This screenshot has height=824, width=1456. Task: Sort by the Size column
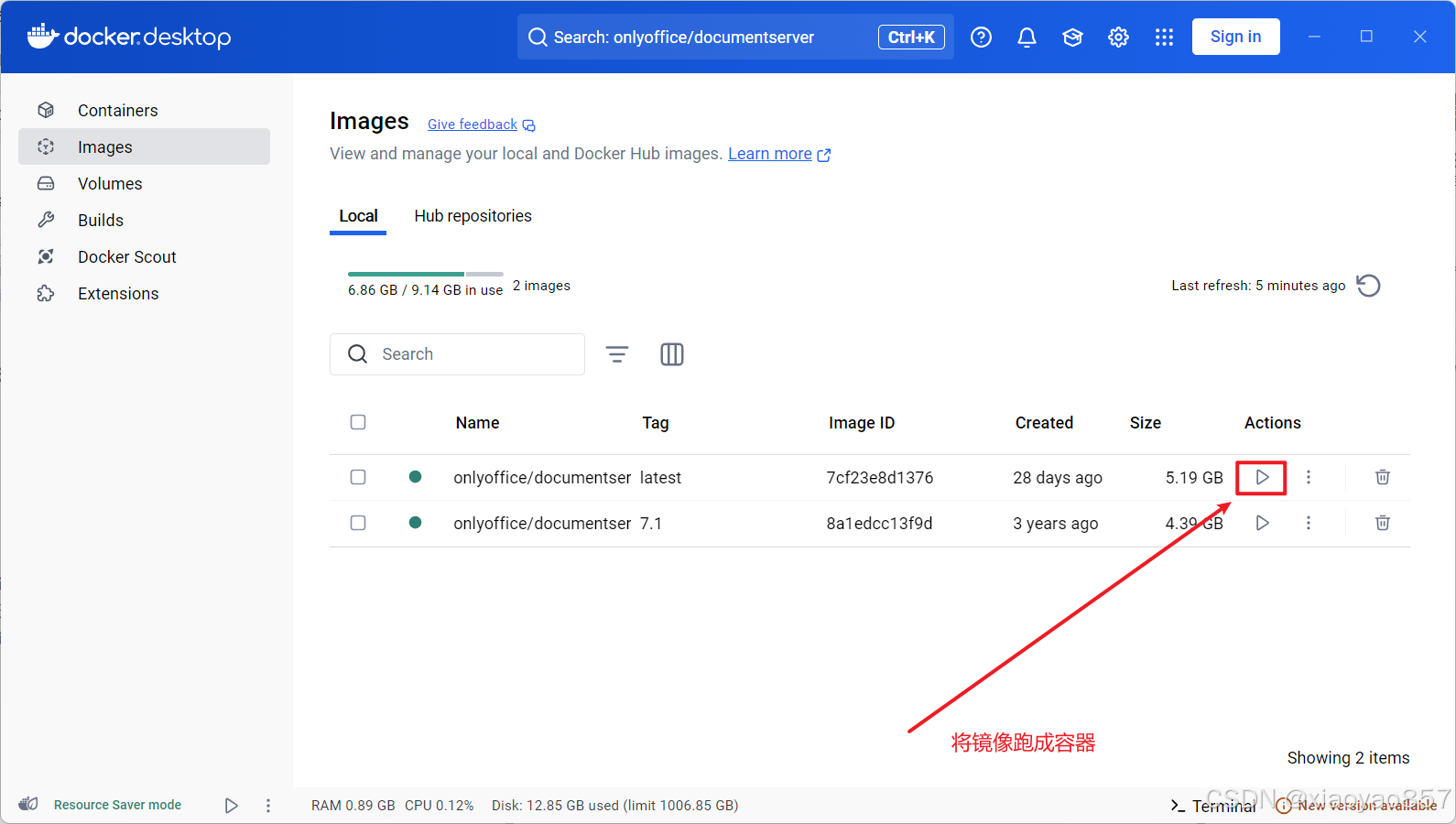coord(1145,423)
